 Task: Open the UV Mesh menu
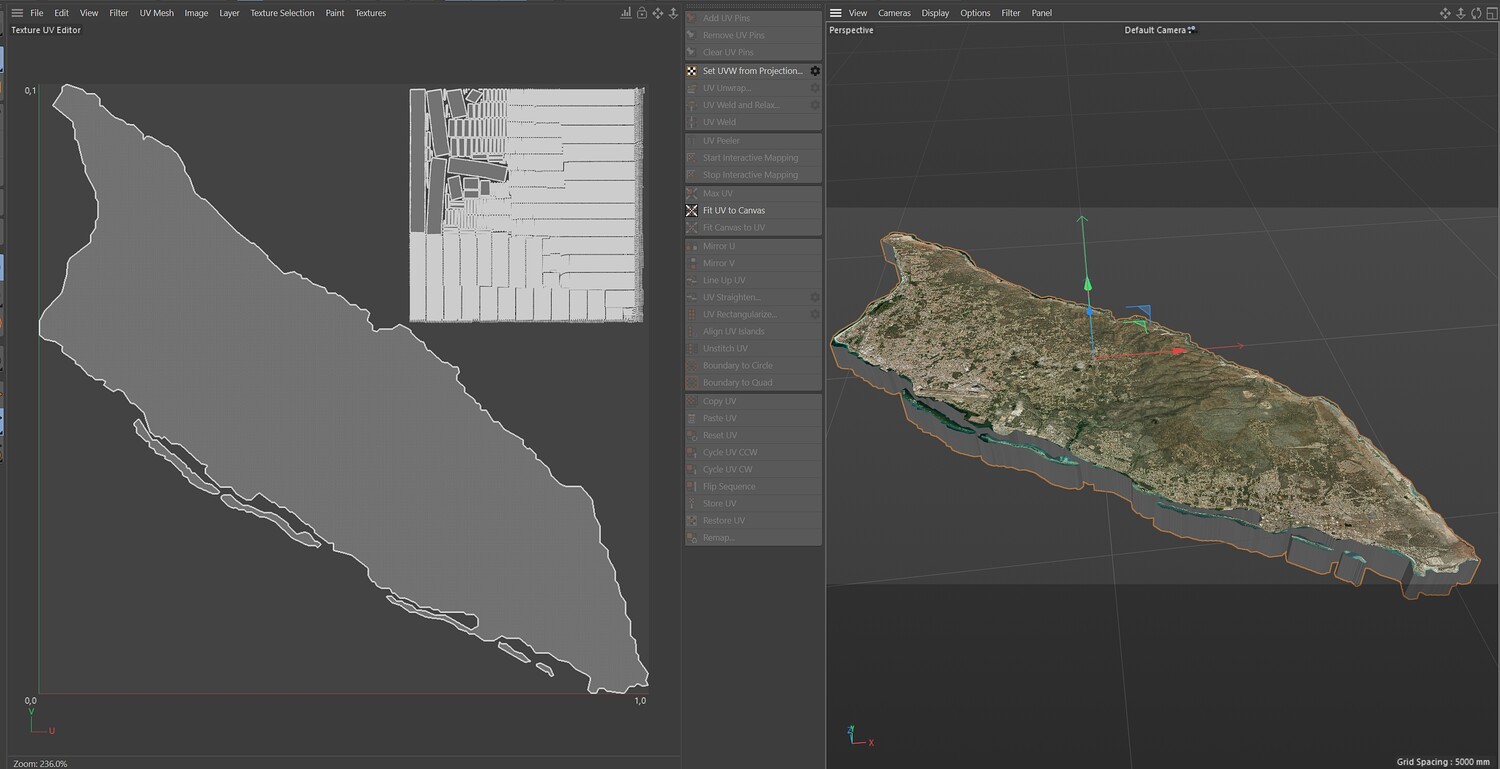coord(156,13)
